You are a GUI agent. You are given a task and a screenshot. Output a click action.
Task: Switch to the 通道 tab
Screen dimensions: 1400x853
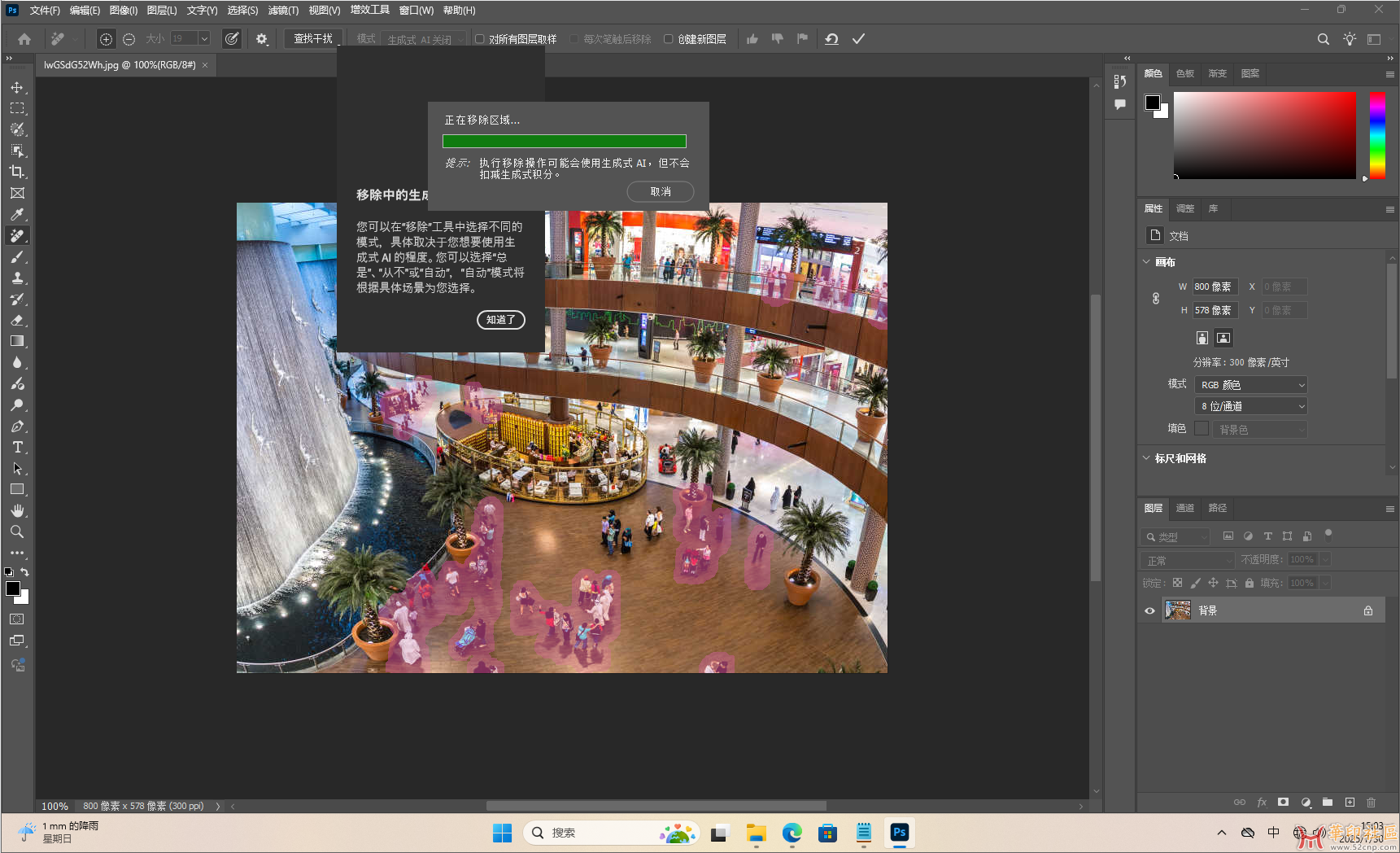coord(1185,508)
